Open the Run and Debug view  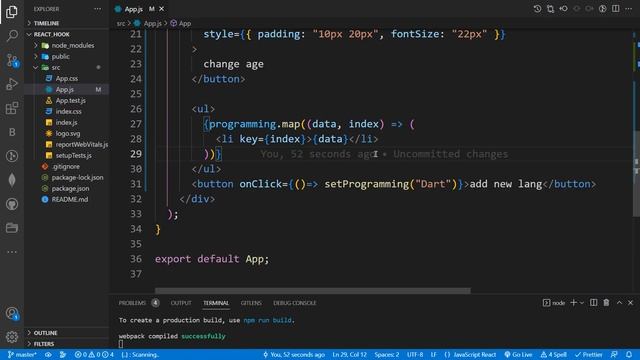(12, 84)
